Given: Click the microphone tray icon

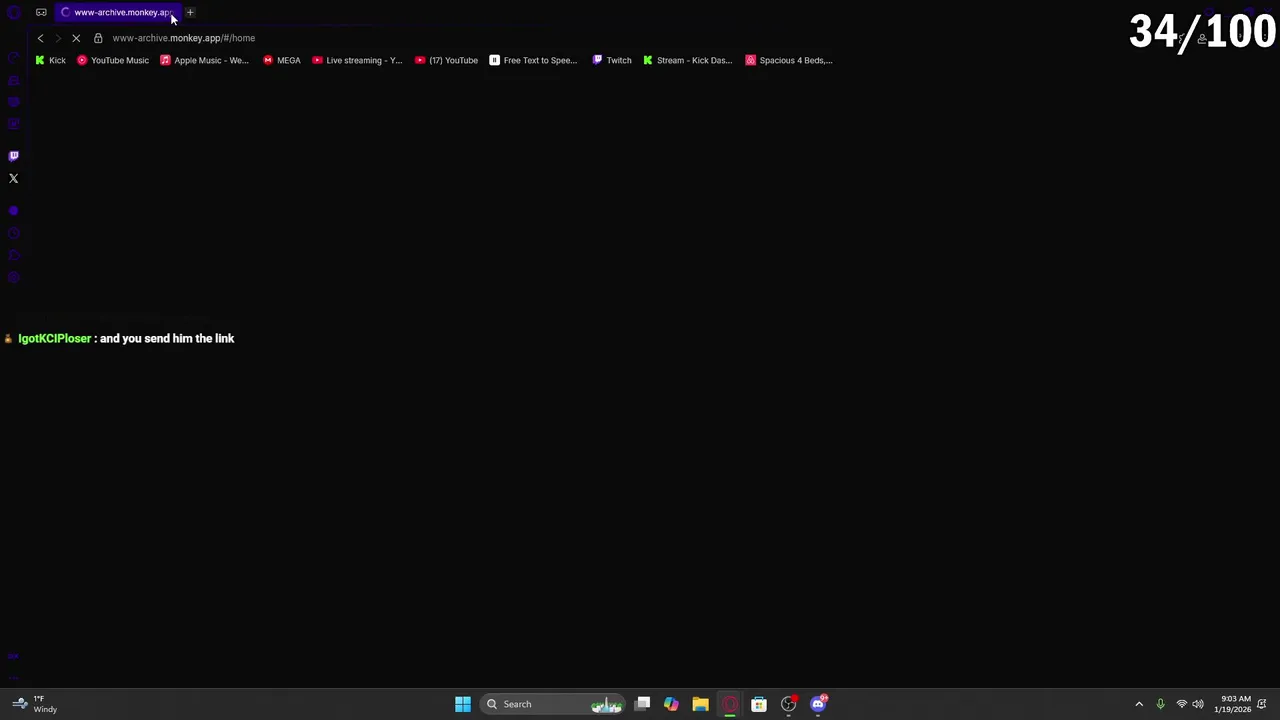Looking at the screenshot, I should tap(1160, 704).
